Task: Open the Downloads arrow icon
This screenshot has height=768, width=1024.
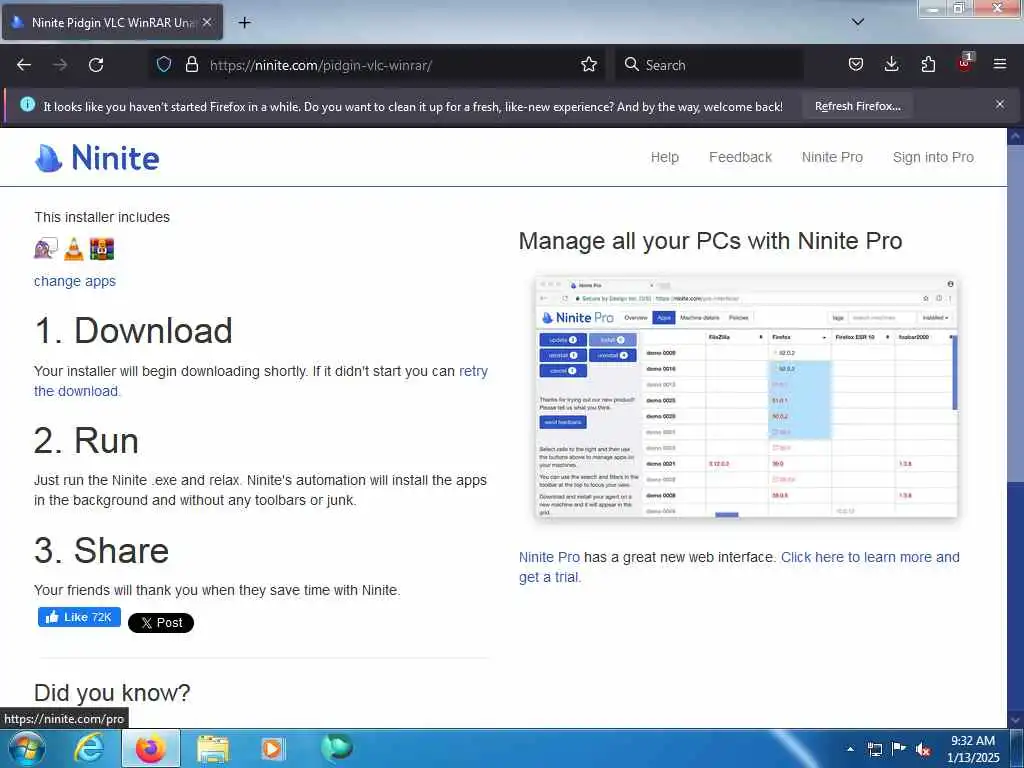Action: tap(891, 64)
